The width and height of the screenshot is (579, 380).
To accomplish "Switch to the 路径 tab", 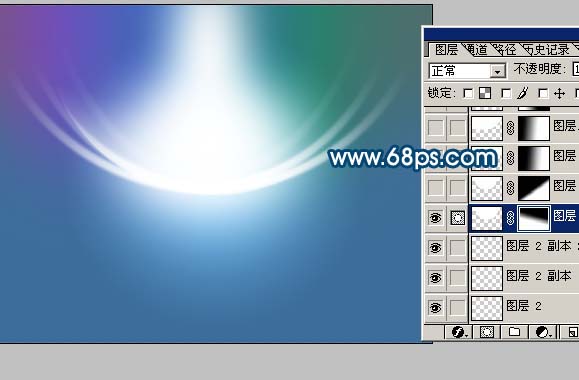I will tap(505, 49).
